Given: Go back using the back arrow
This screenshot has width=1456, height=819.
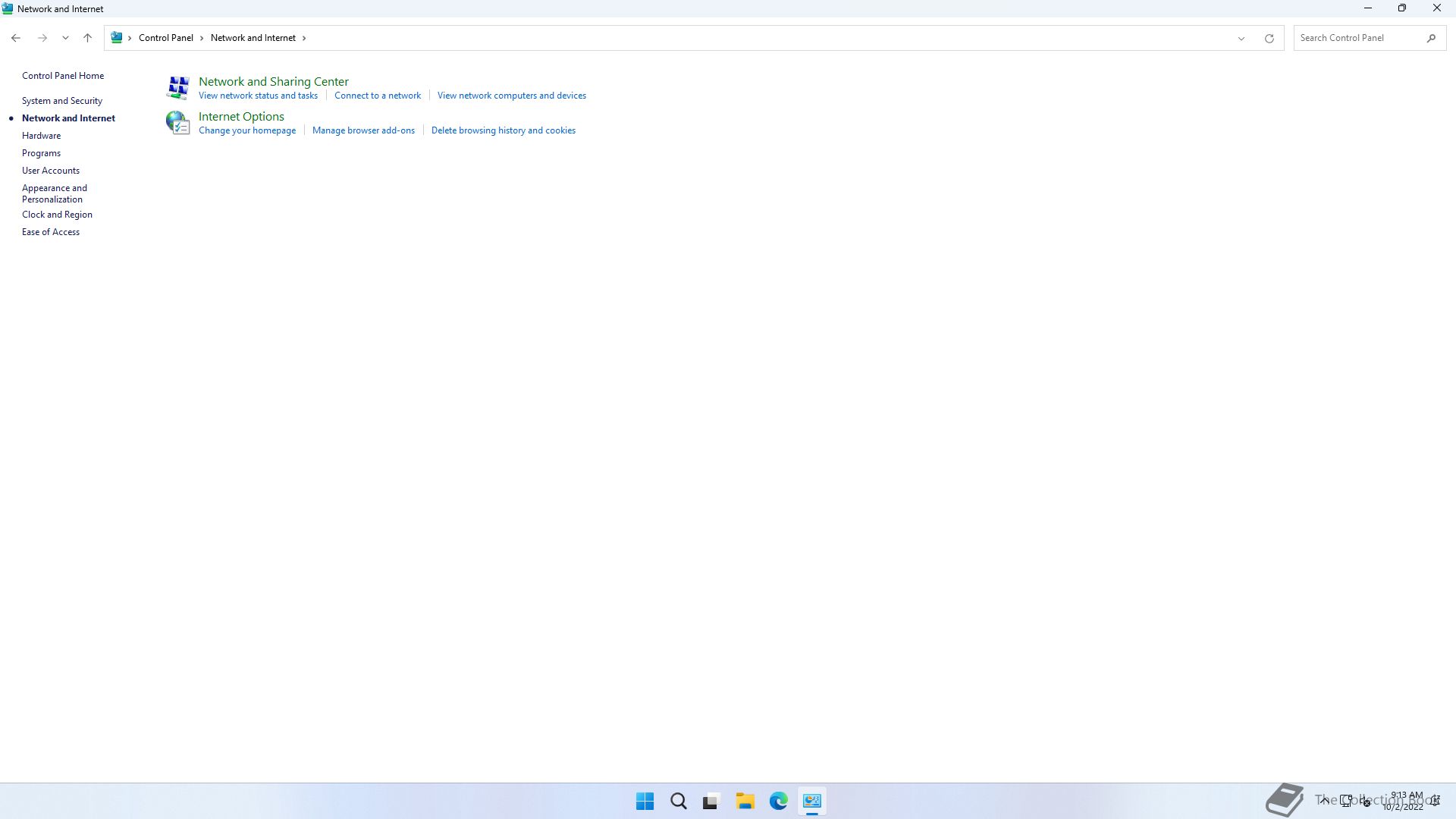Looking at the screenshot, I should pyautogui.click(x=16, y=38).
